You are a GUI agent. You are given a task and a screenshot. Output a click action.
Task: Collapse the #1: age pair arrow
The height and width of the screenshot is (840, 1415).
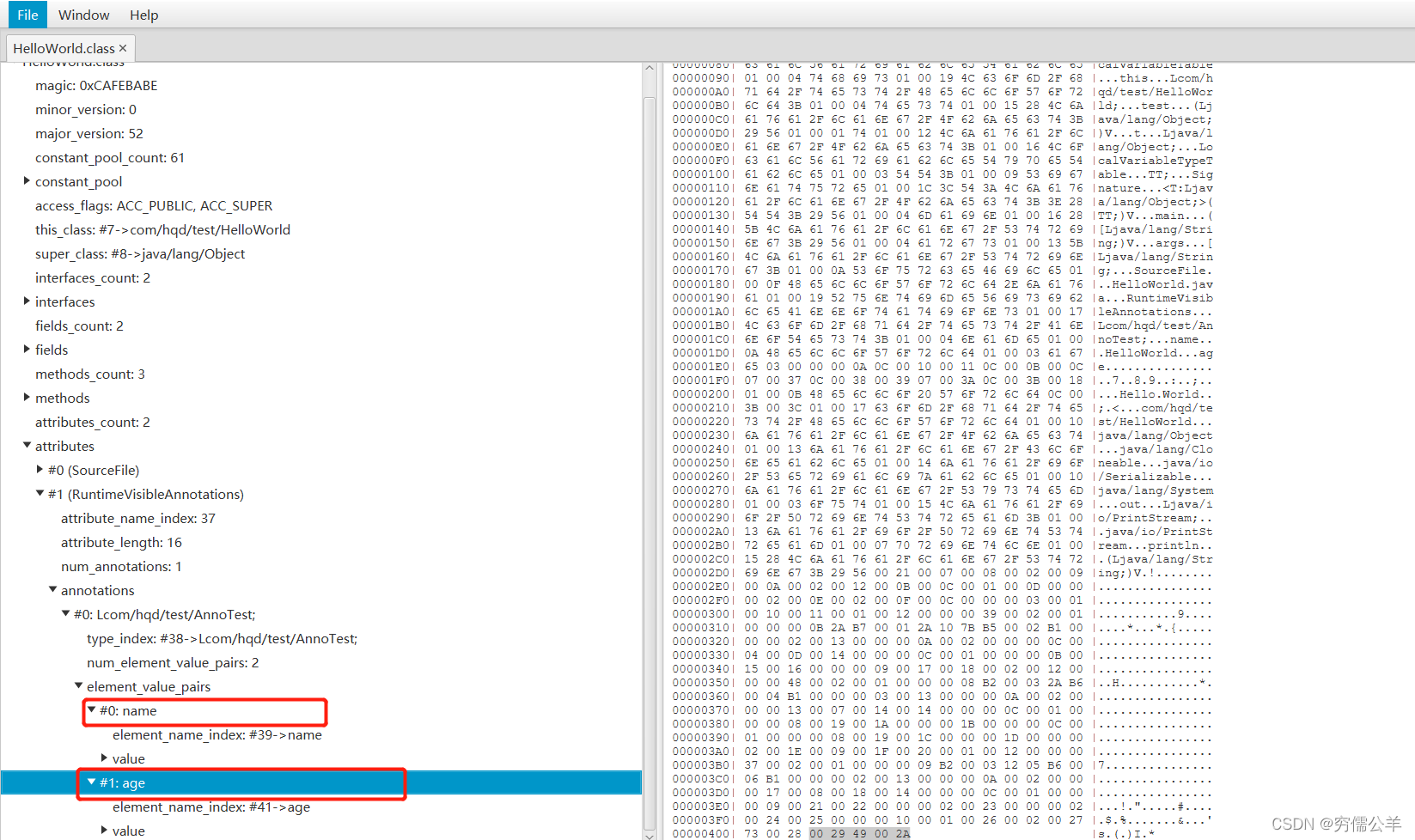pyautogui.click(x=91, y=782)
